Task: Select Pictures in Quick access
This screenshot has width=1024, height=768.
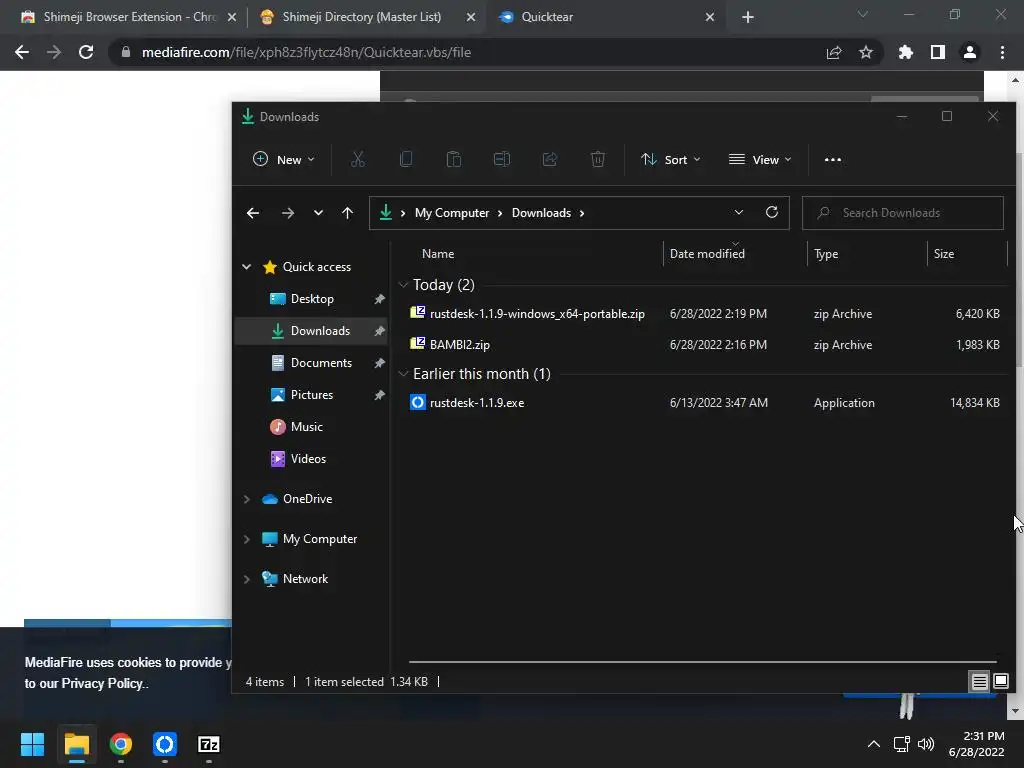Action: [x=312, y=394]
